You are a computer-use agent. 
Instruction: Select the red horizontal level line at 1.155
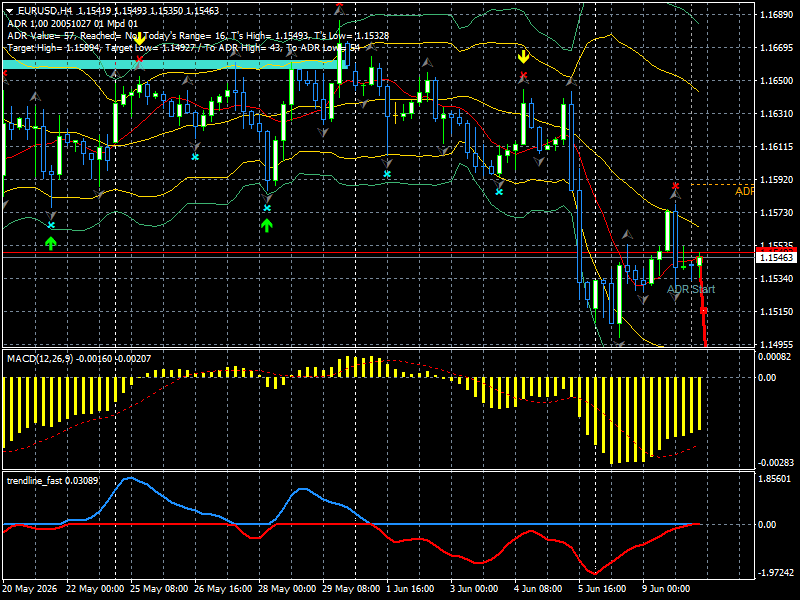coord(379,253)
